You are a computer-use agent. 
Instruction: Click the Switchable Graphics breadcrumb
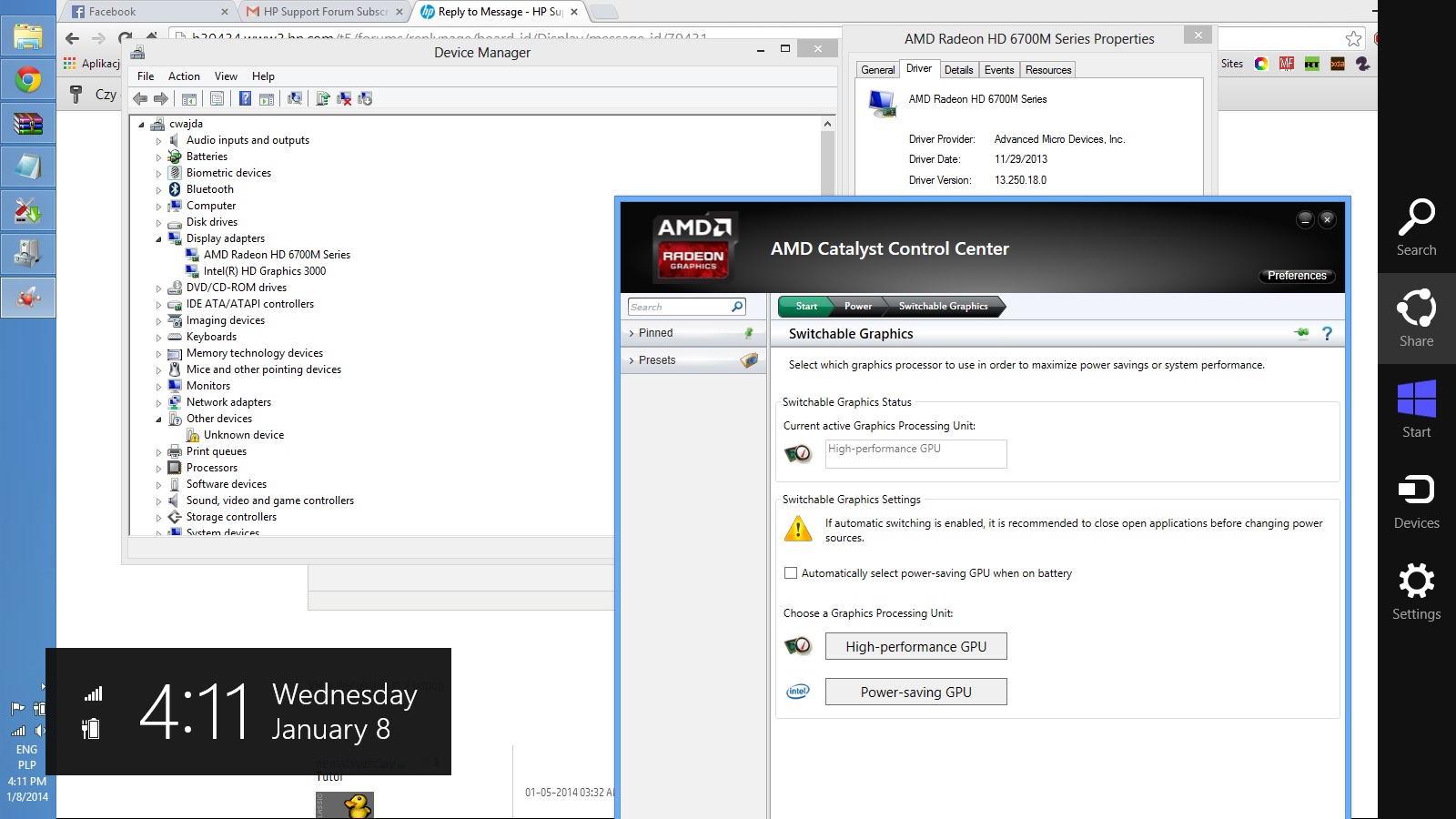coord(944,307)
